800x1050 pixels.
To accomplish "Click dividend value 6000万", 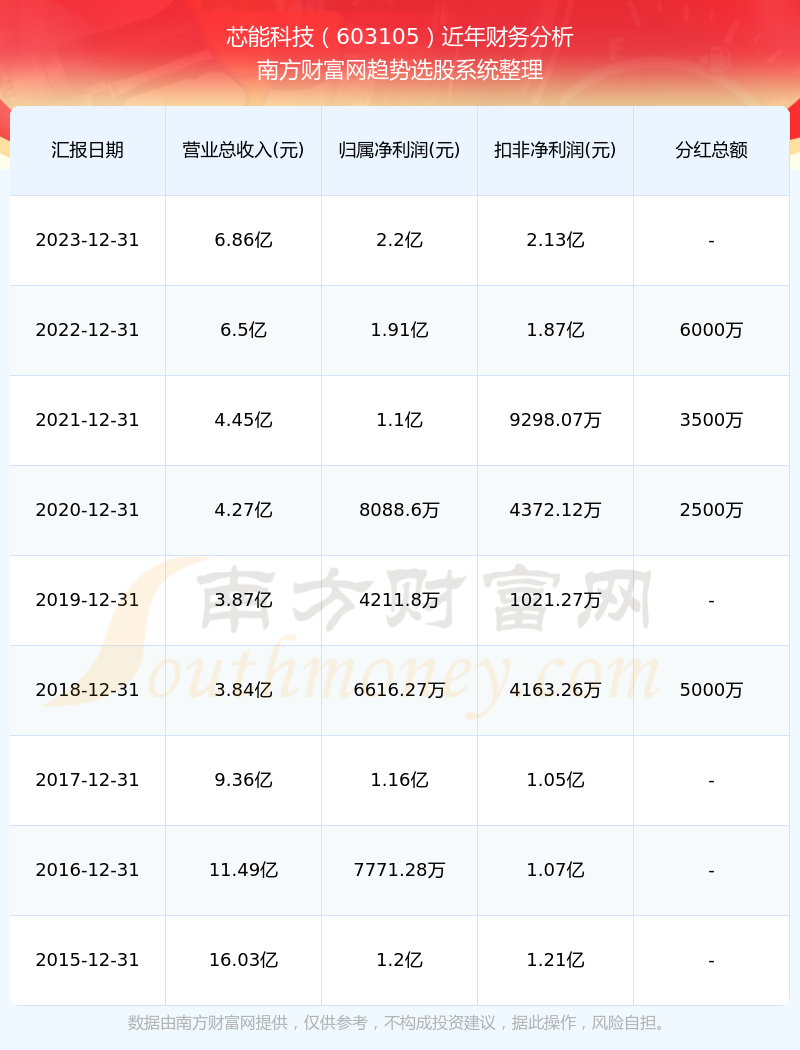I will (711, 330).
